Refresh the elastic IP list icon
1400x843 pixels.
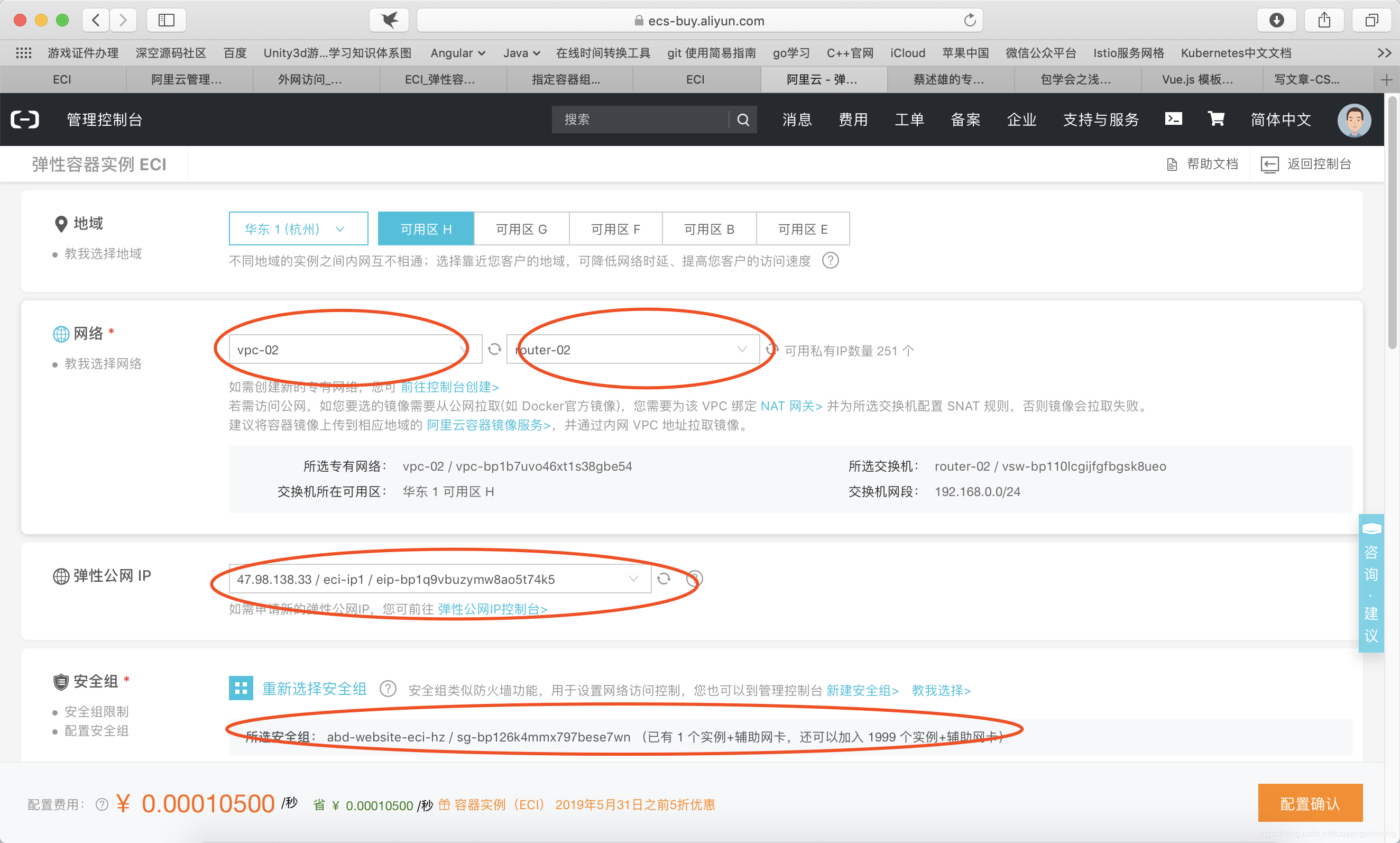pos(664,579)
